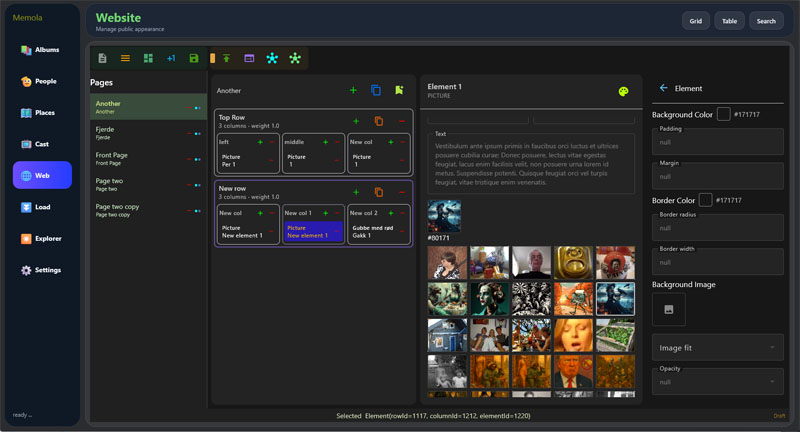Open Settings in the sidebar
Screen dimensions: 800x432
tap(40, 270)
